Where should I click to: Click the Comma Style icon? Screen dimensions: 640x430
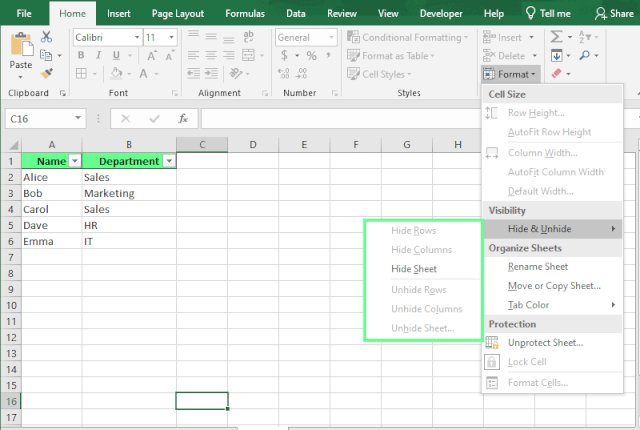point(328,55)
